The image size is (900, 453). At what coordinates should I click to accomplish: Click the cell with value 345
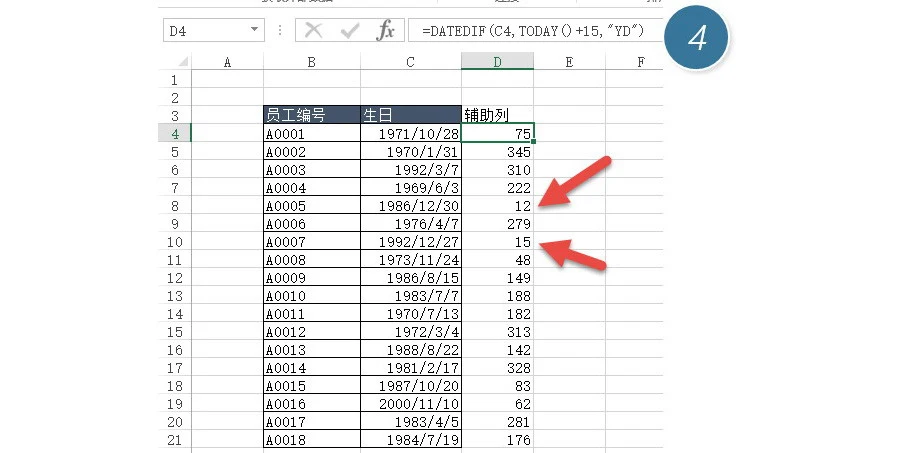497,151
